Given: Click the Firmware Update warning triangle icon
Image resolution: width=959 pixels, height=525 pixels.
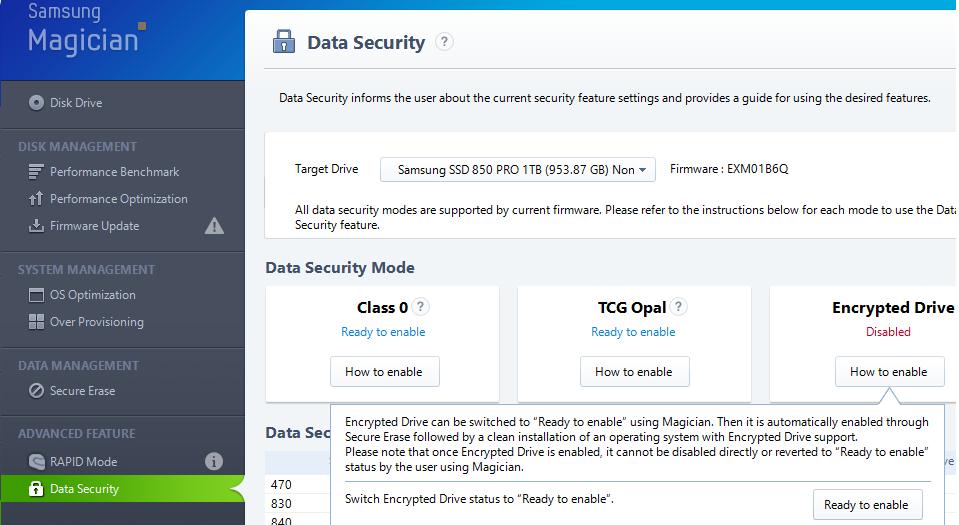Looking at the screenshot, I should click(x=214, y=226).
